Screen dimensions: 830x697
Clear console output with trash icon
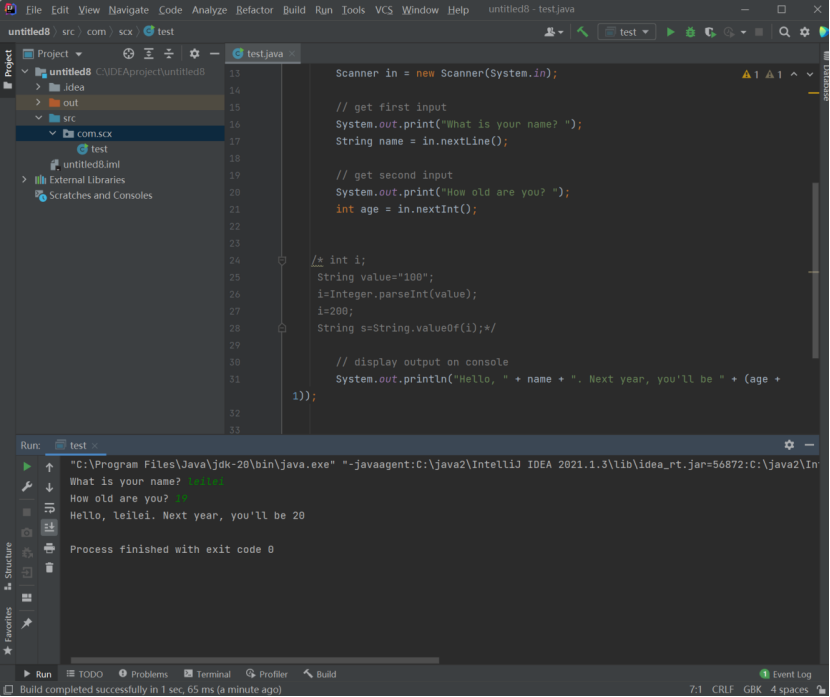pyautogui.click(x=49, y=568)
